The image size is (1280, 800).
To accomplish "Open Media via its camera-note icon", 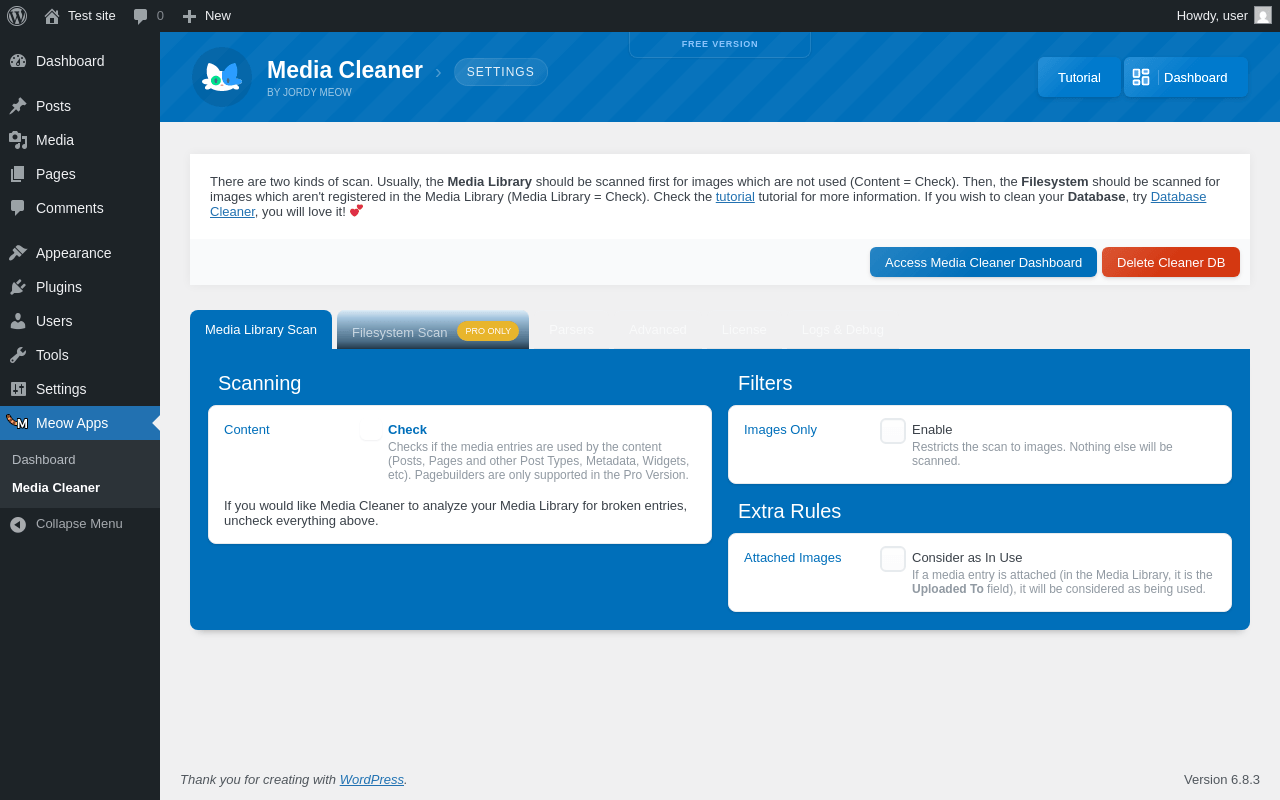I will click(18, 140).
